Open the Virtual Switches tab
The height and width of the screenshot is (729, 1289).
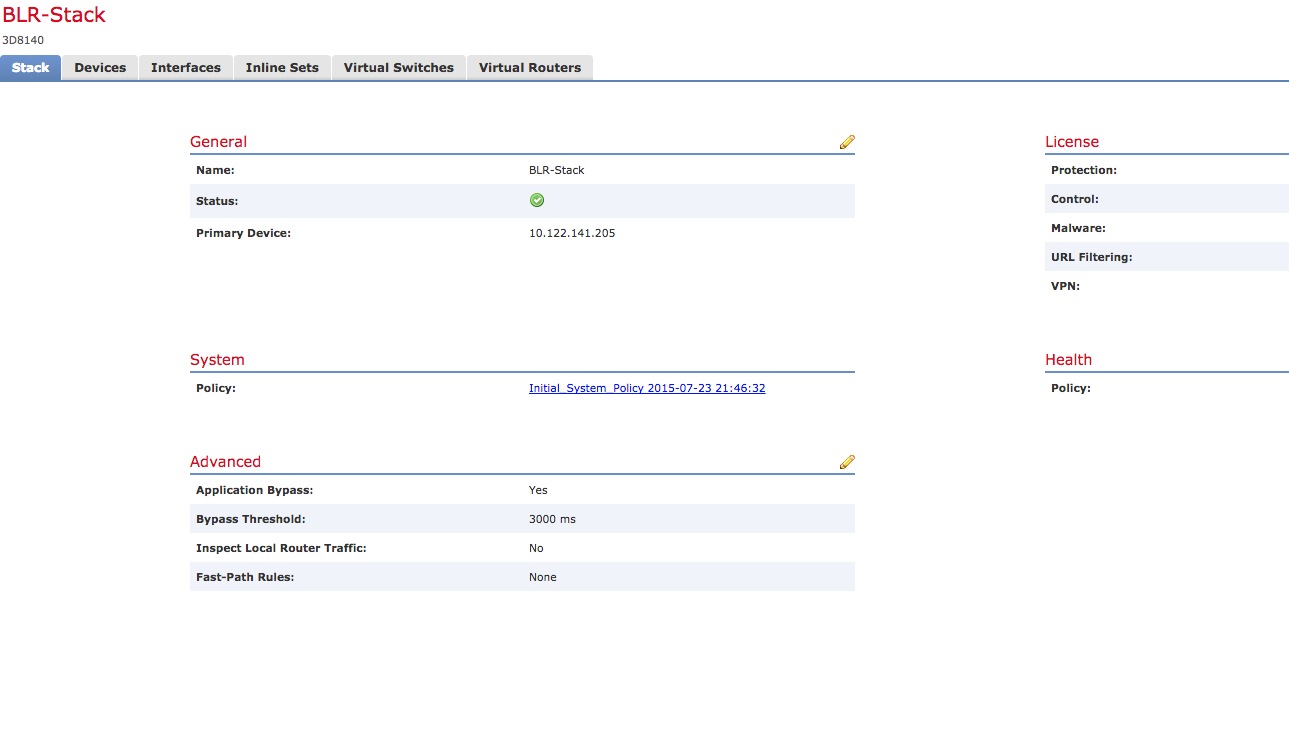[399, 68]
